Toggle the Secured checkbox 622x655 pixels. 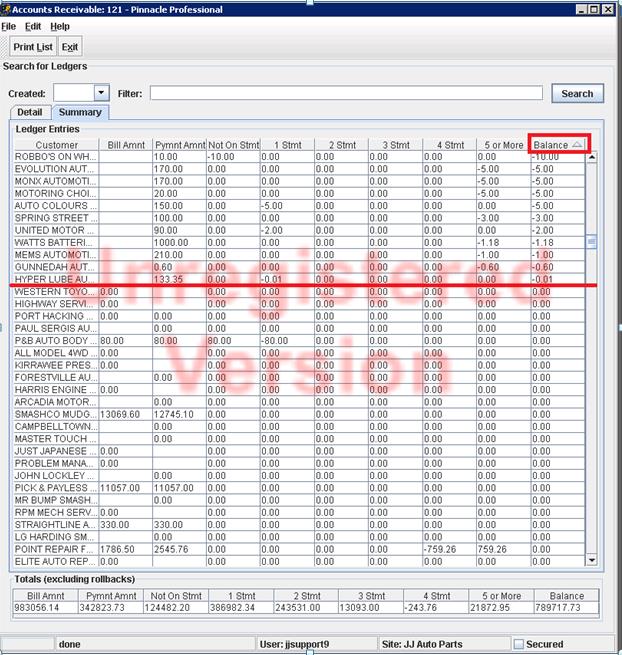[518, 644]
